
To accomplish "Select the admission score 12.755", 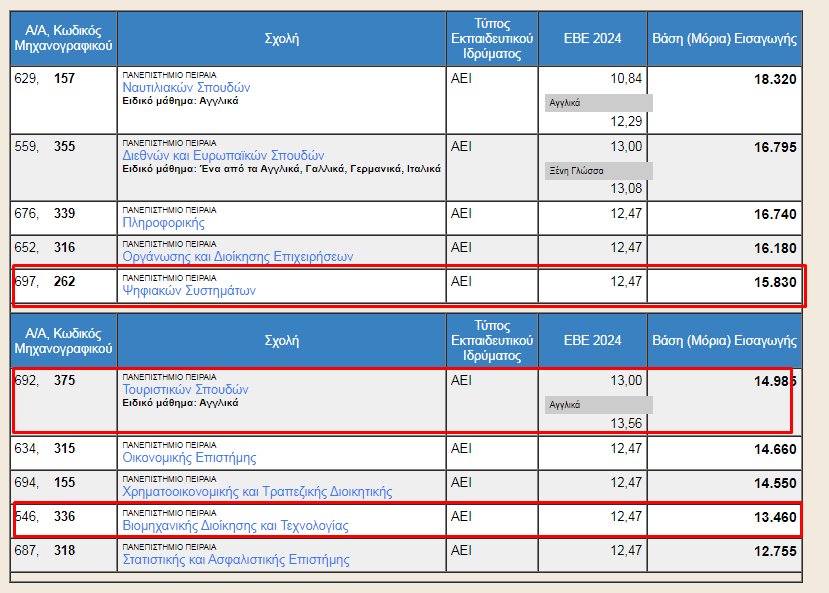I will click(x=775, y=551).
